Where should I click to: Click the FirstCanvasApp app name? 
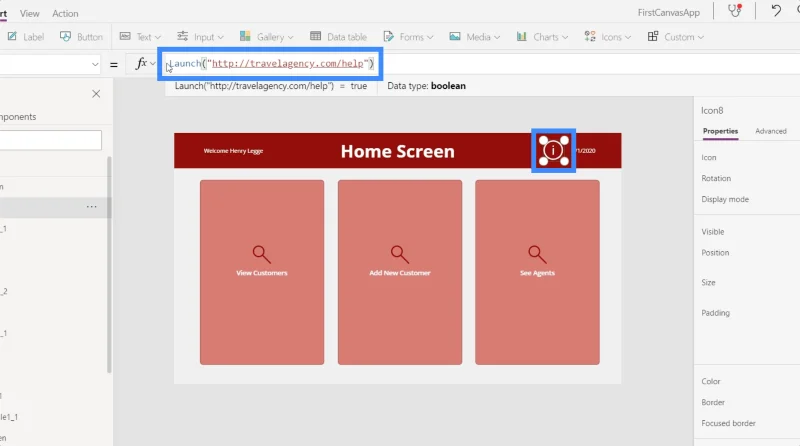tap(668, 13)
